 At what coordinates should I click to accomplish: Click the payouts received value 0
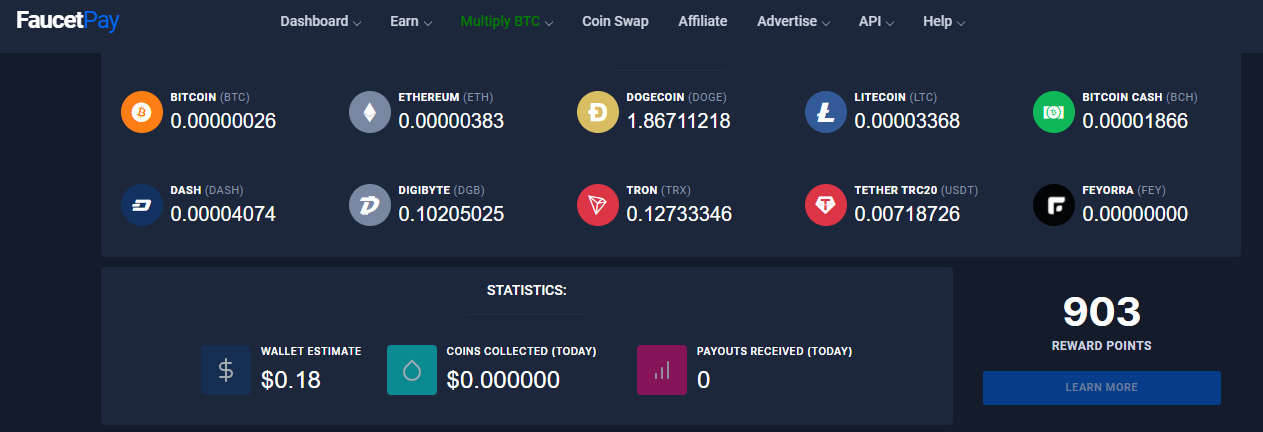(703, 379)
